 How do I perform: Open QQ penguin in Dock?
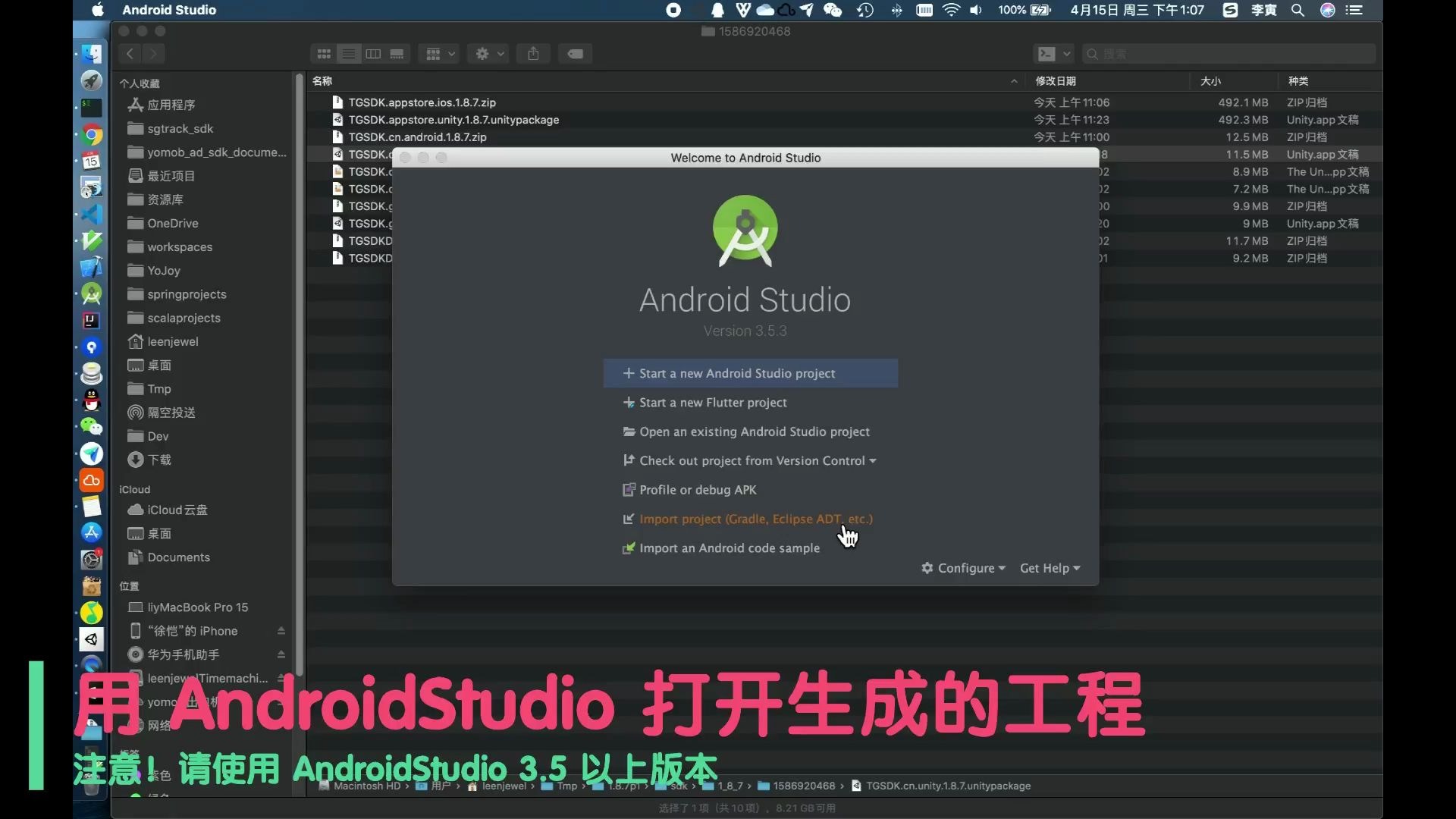92,400
